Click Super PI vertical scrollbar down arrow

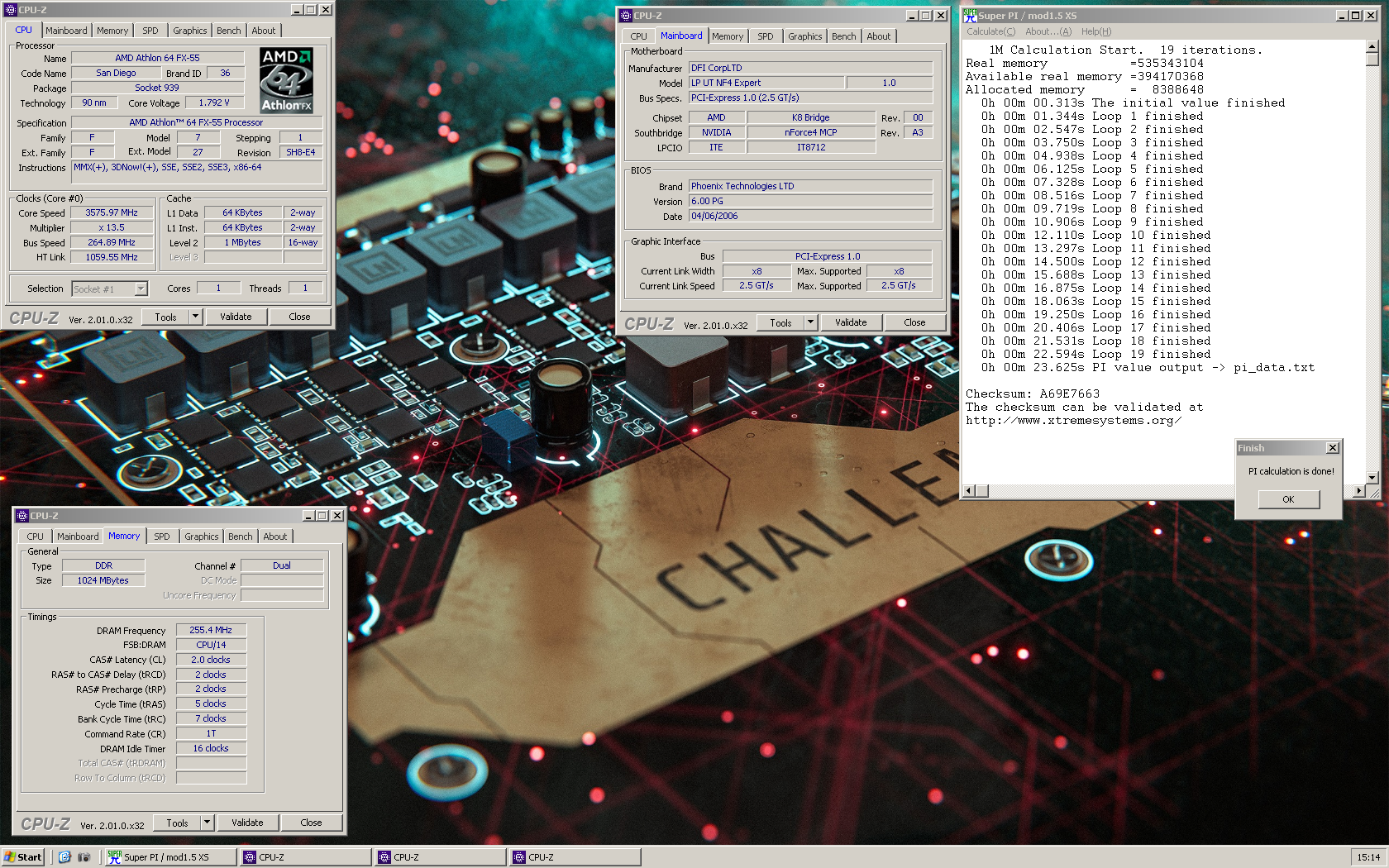click(1372, 478)
